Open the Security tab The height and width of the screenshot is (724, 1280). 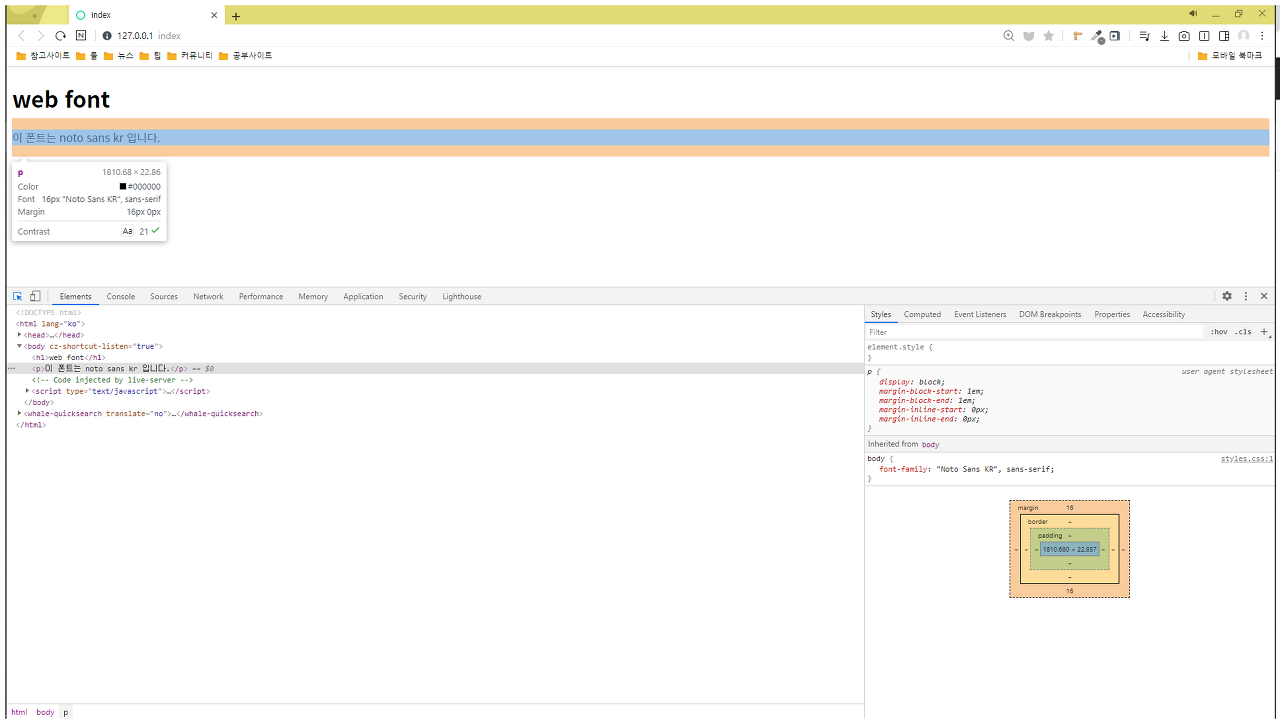412,296
